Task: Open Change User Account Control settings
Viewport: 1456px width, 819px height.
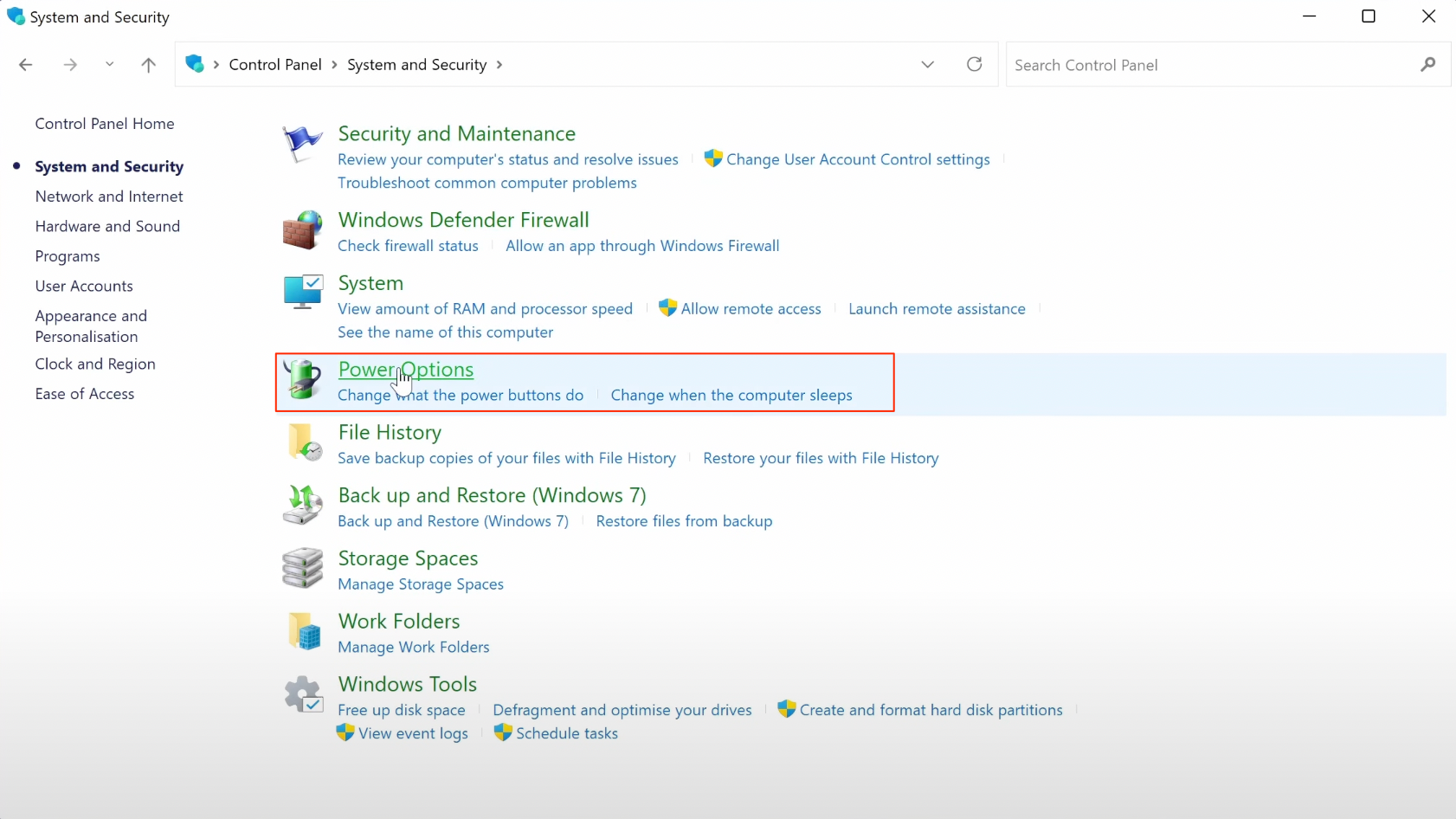Action: 857,159
